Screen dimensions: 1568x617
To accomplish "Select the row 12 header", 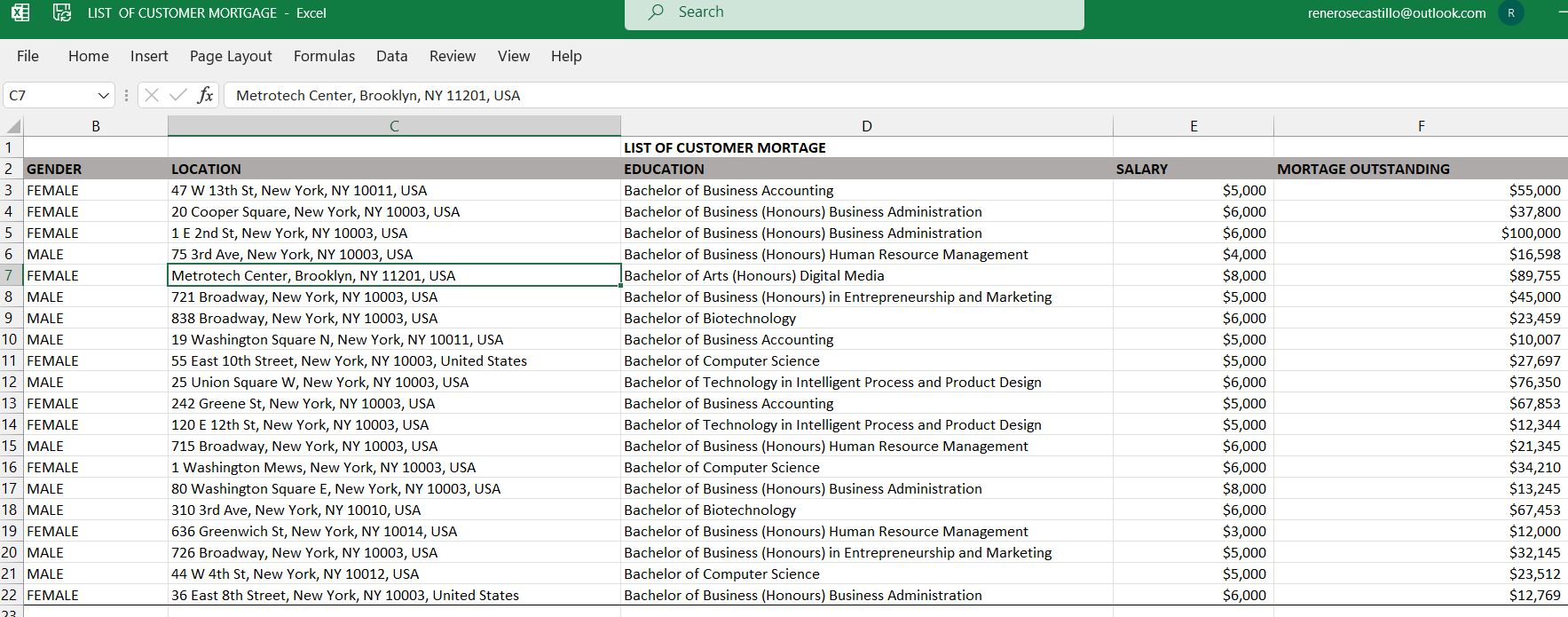I will 10,382.
